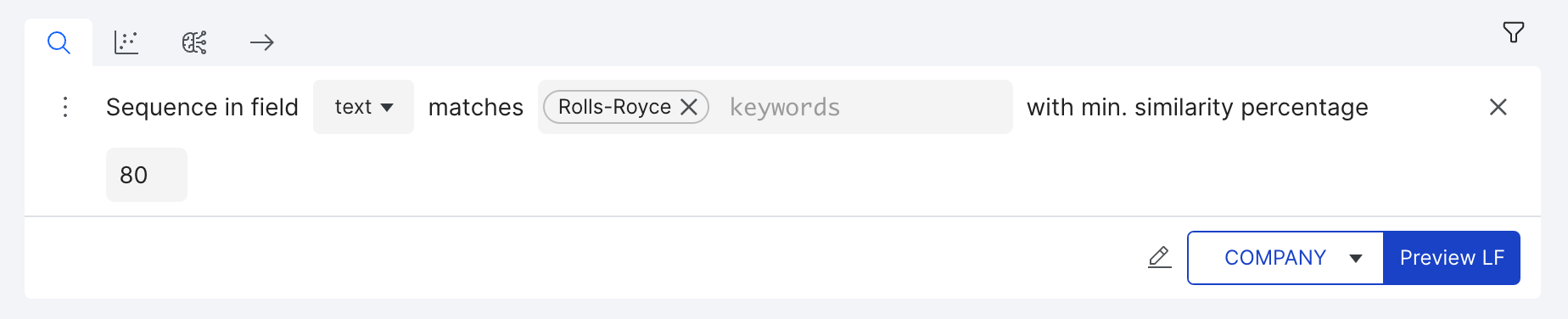This screenshot has height=319, width=1568.
Task: Open the brain model builder tab
Action: [194, 42]
